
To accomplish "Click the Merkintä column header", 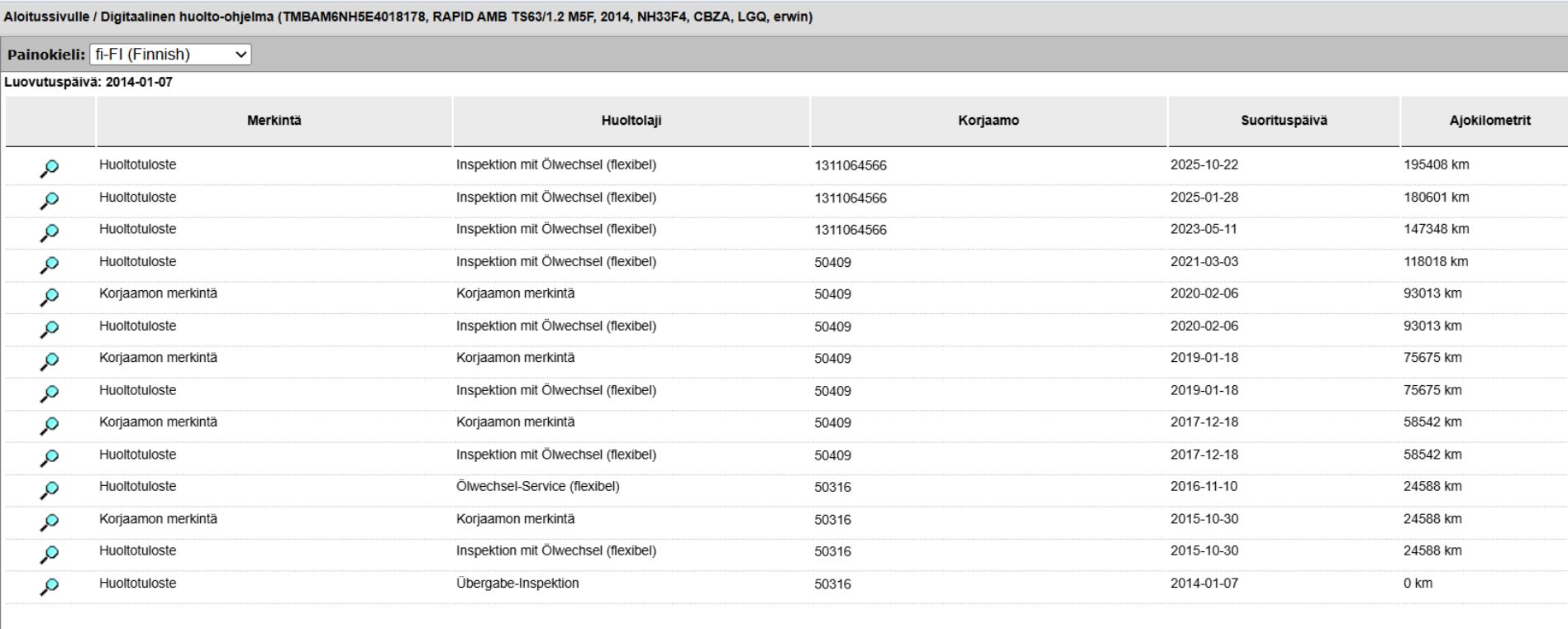I will pyautogui.click(x=274, y=121).
